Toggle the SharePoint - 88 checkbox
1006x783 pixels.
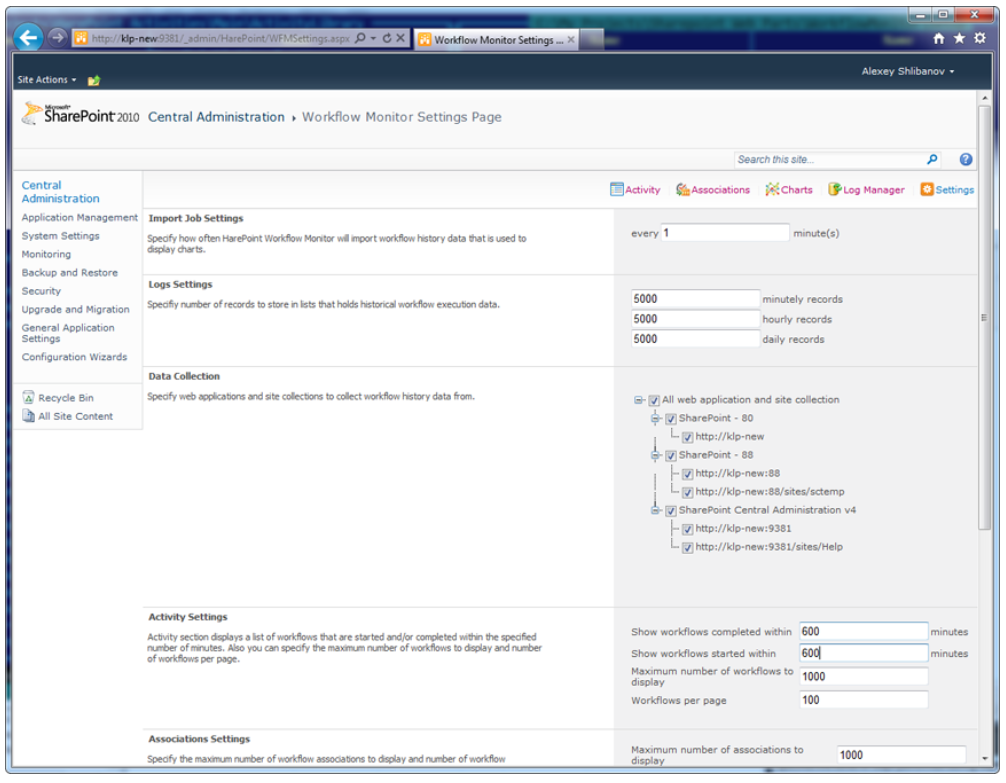coord(670,456)
